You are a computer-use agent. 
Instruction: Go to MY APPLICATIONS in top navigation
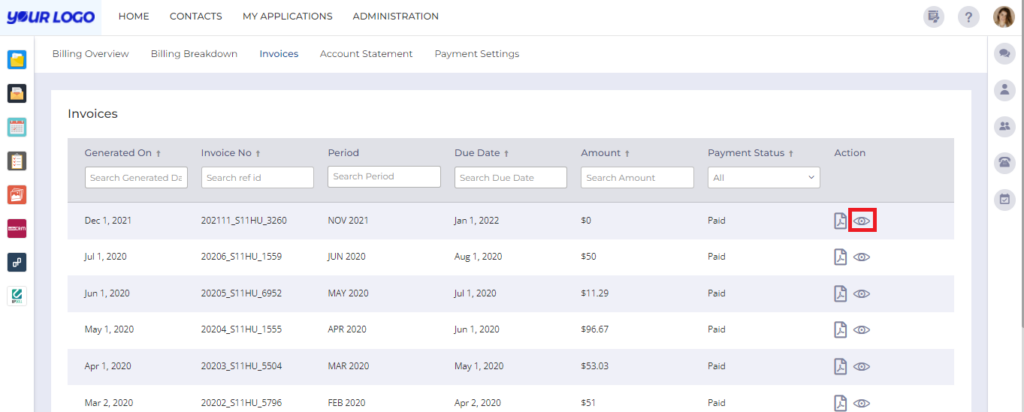(x=287, y=16)
